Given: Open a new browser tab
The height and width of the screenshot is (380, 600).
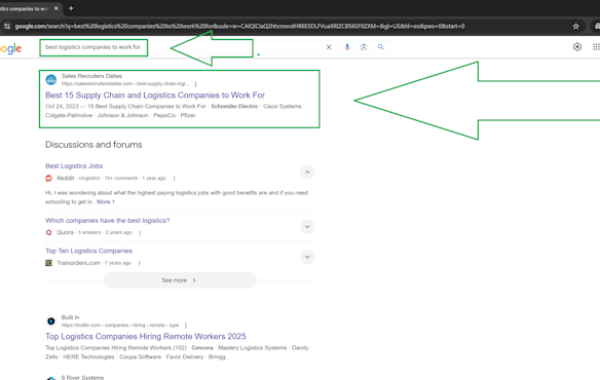Looking at the screenshot, I should tap(71, 8).
